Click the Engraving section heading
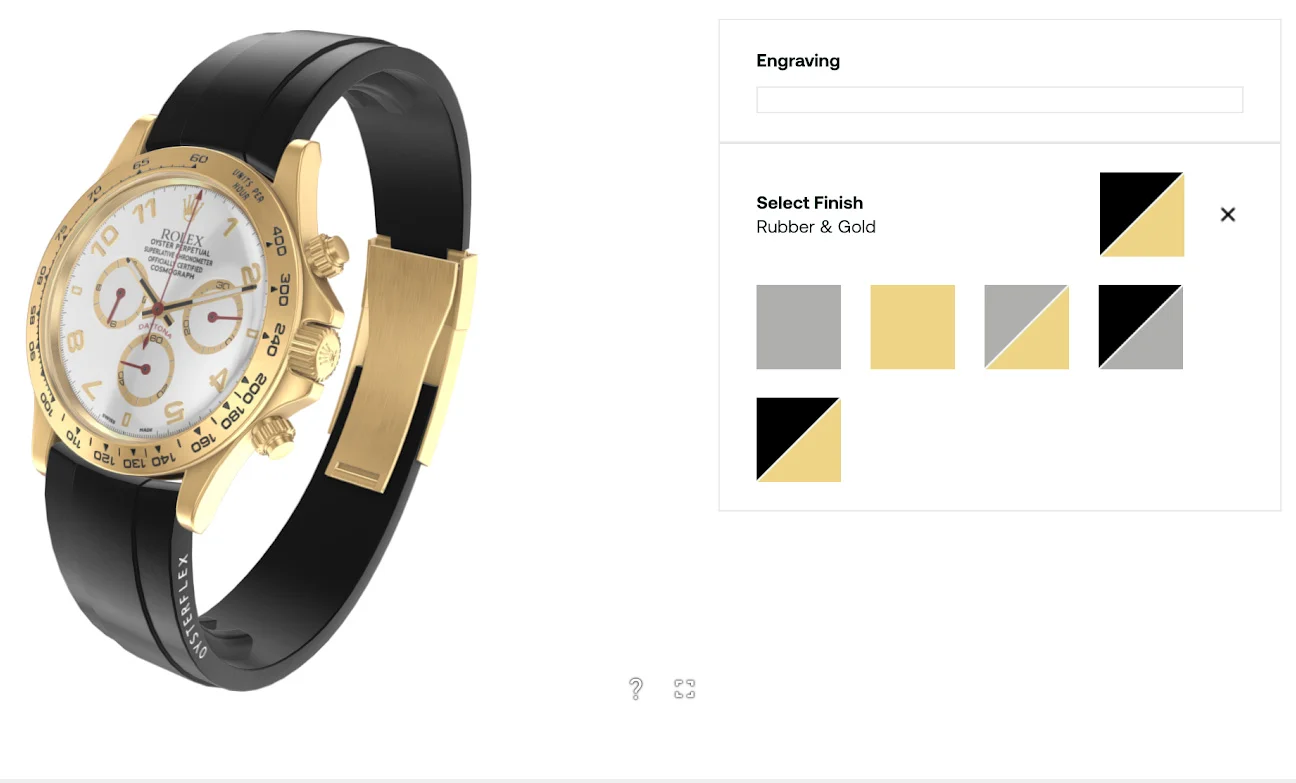Viewport: 1296px width, 783px height. click(x=798, y=61)
